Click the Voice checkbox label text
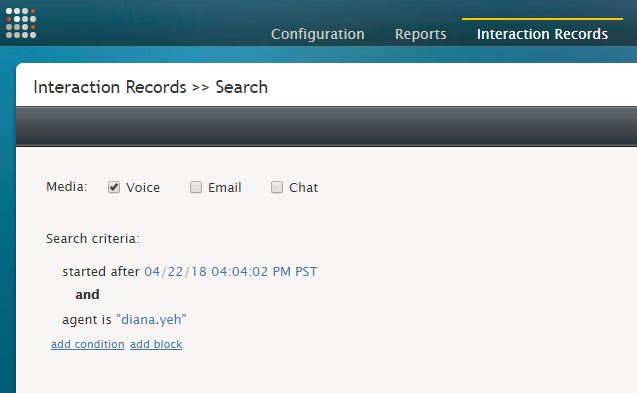Screen dimensions: 637x393 143,187
